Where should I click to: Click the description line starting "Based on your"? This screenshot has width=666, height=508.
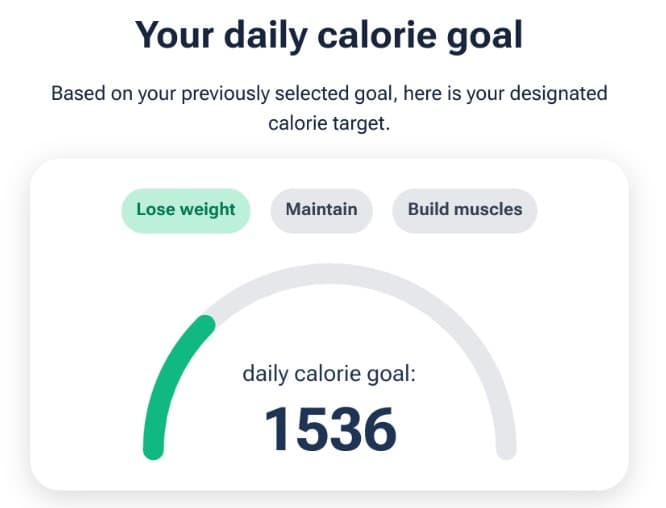coord(329,94)
